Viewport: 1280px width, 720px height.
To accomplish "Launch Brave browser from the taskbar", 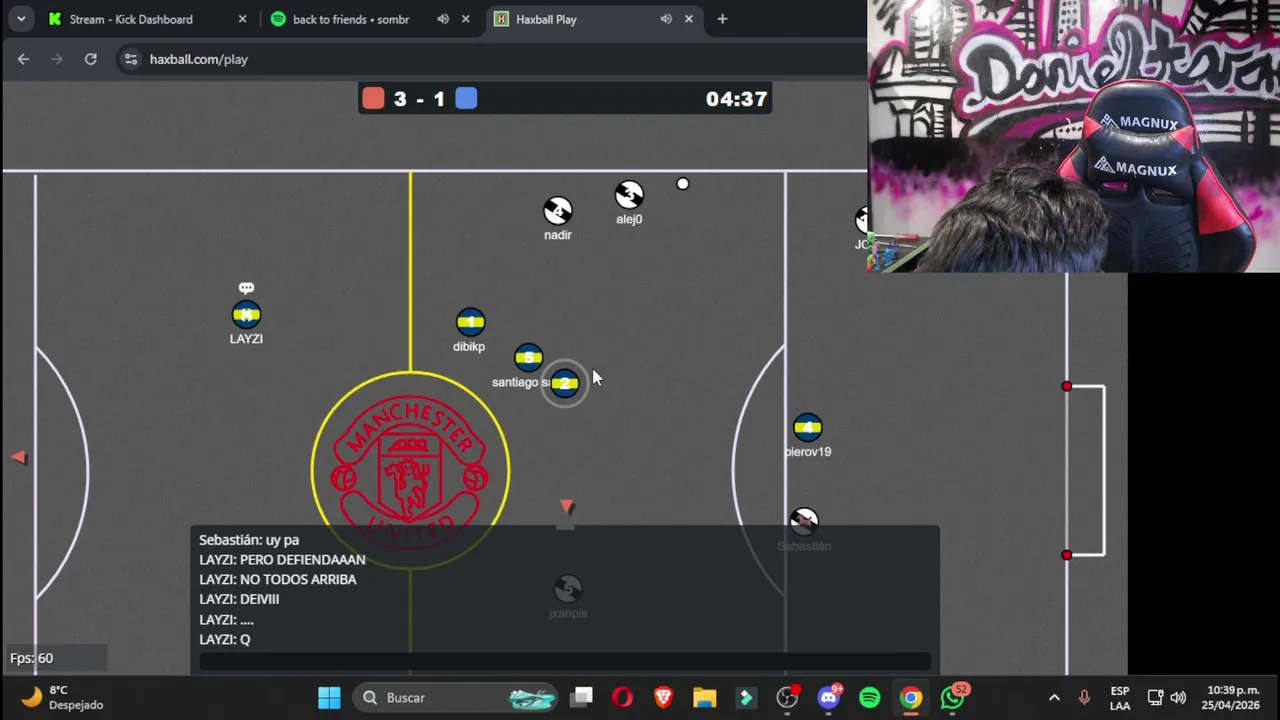I will [663, 697].
